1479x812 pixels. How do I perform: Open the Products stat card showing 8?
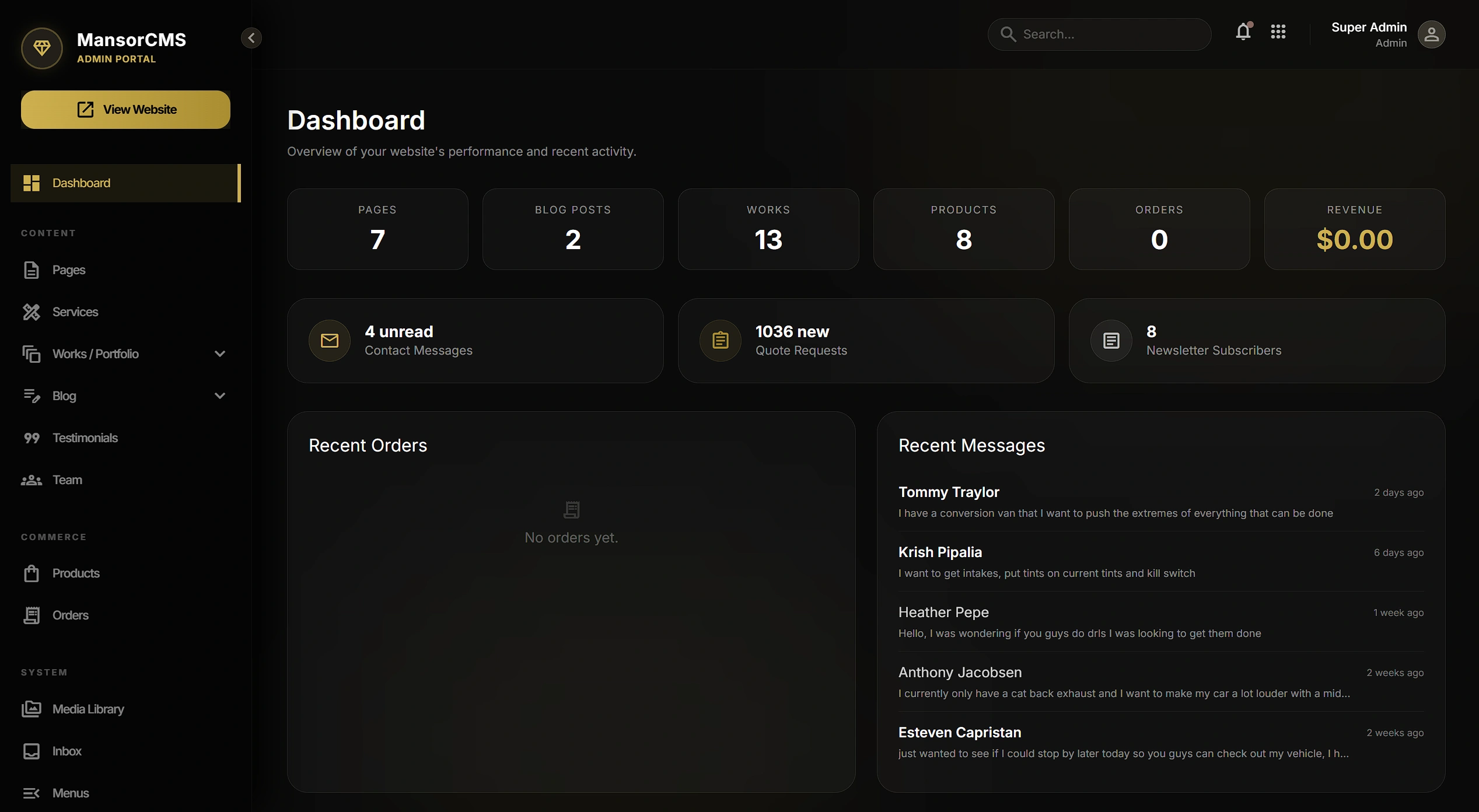(964, 229)
